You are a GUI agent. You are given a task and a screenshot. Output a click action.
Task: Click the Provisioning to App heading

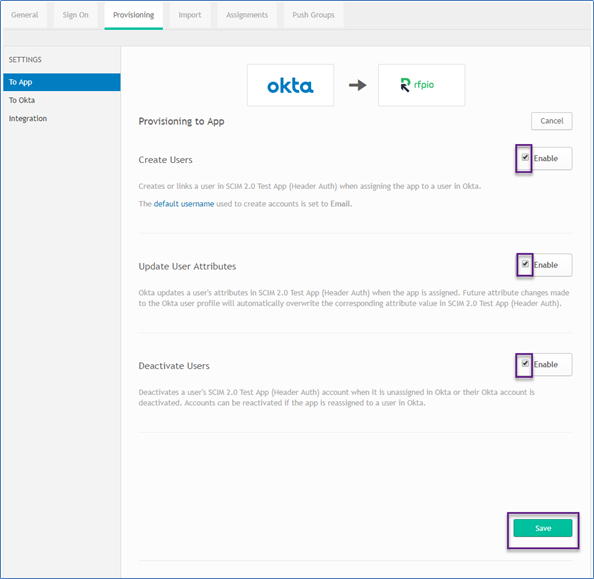pyautogui.click(x=181, y=122)
